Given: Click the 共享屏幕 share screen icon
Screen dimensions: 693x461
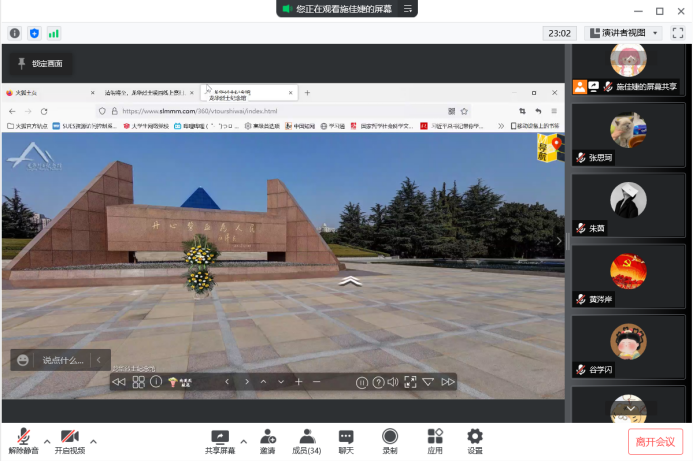Looking at the screenshot, I should coord(220,440).
